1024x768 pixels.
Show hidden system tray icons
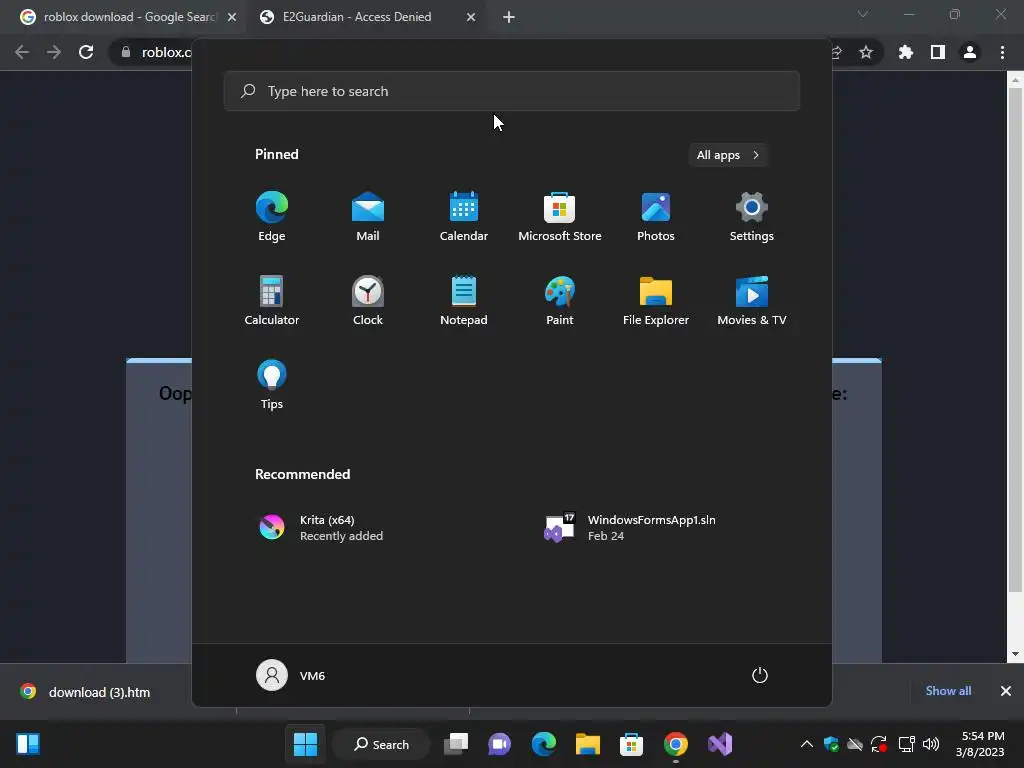coord(807,744)
